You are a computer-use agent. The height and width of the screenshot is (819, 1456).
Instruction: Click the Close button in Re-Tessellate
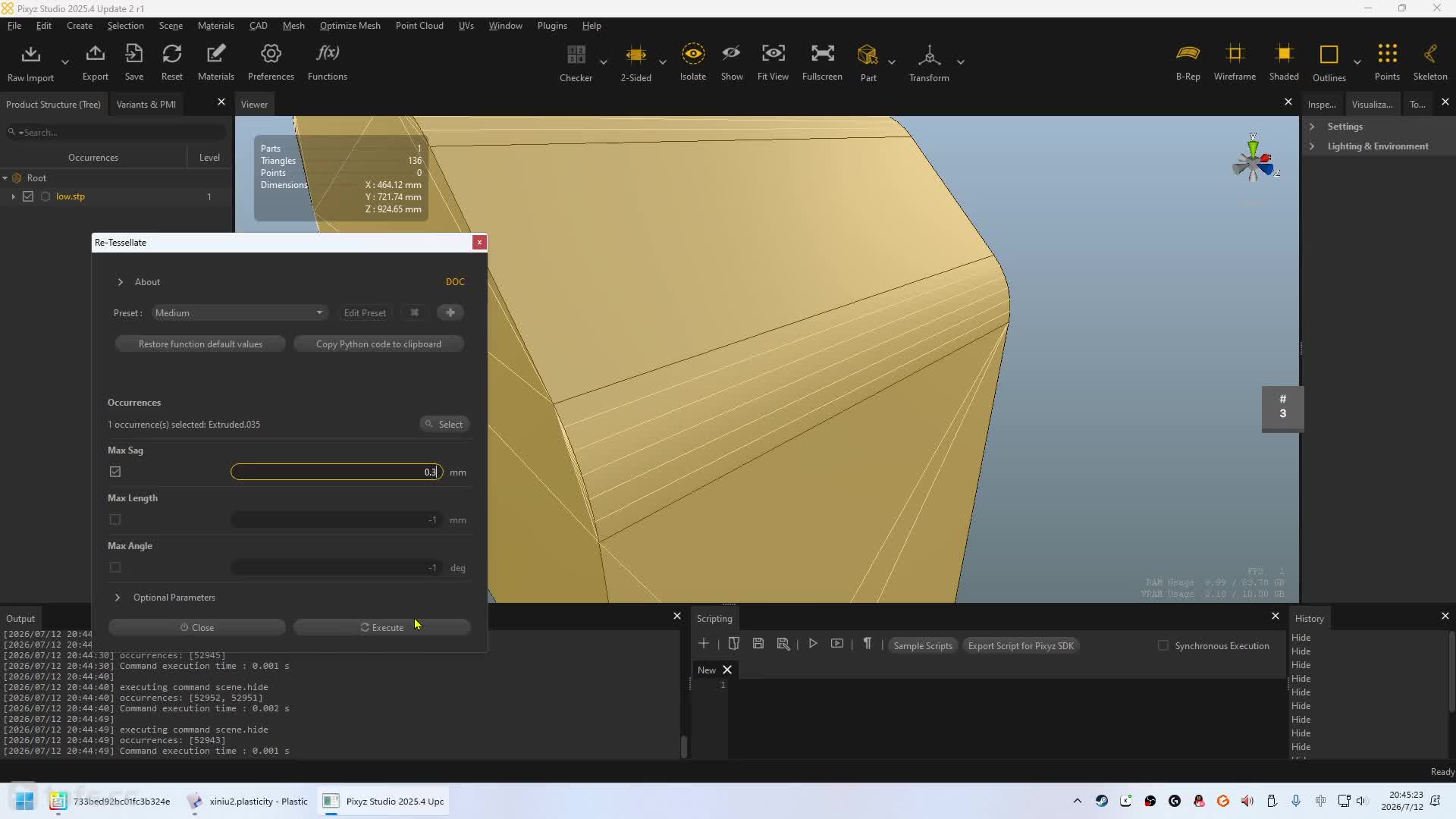point(197,627)
